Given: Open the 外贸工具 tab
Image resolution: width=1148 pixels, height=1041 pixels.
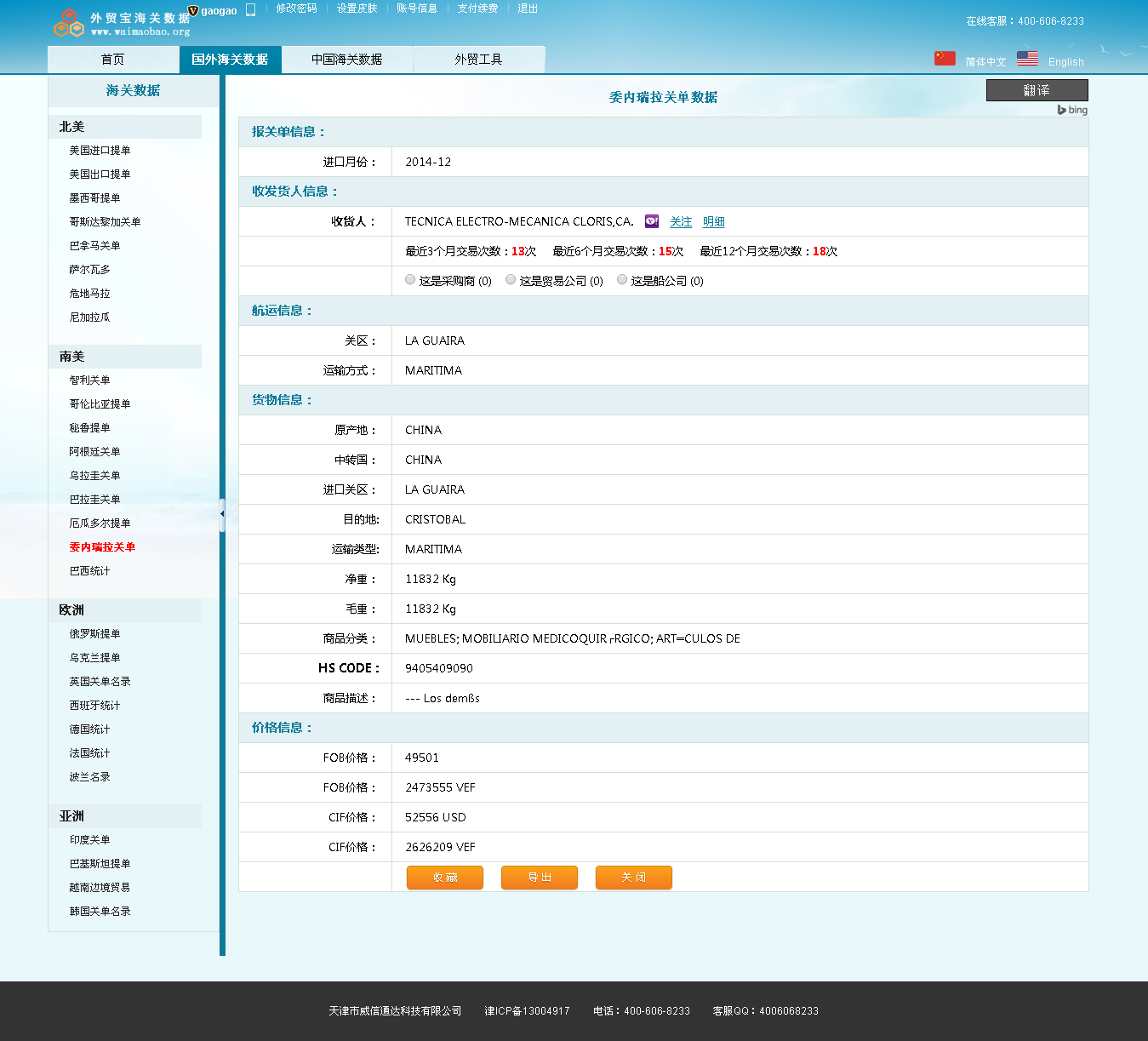Looking at the screenshot, I should point(478,60).
